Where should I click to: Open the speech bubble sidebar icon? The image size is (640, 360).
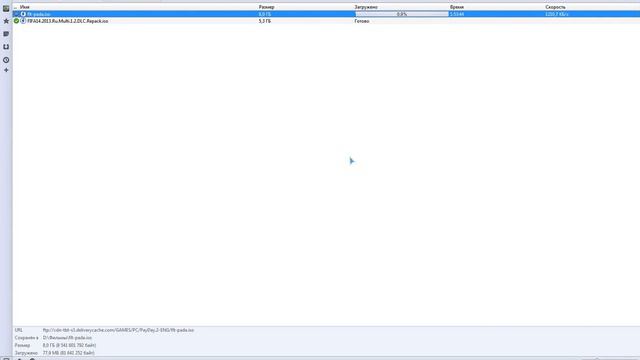click(x=6, y=34)
